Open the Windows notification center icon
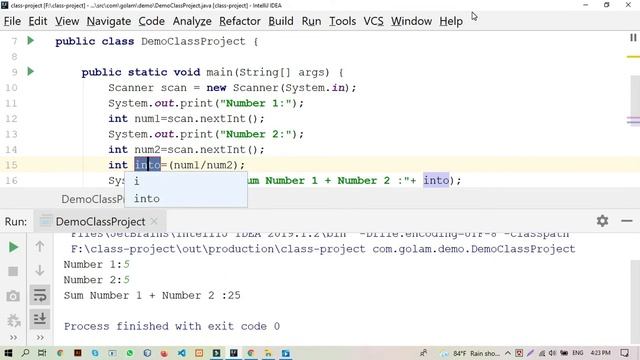This screenshot has height=360, width=640. [624, 353]
